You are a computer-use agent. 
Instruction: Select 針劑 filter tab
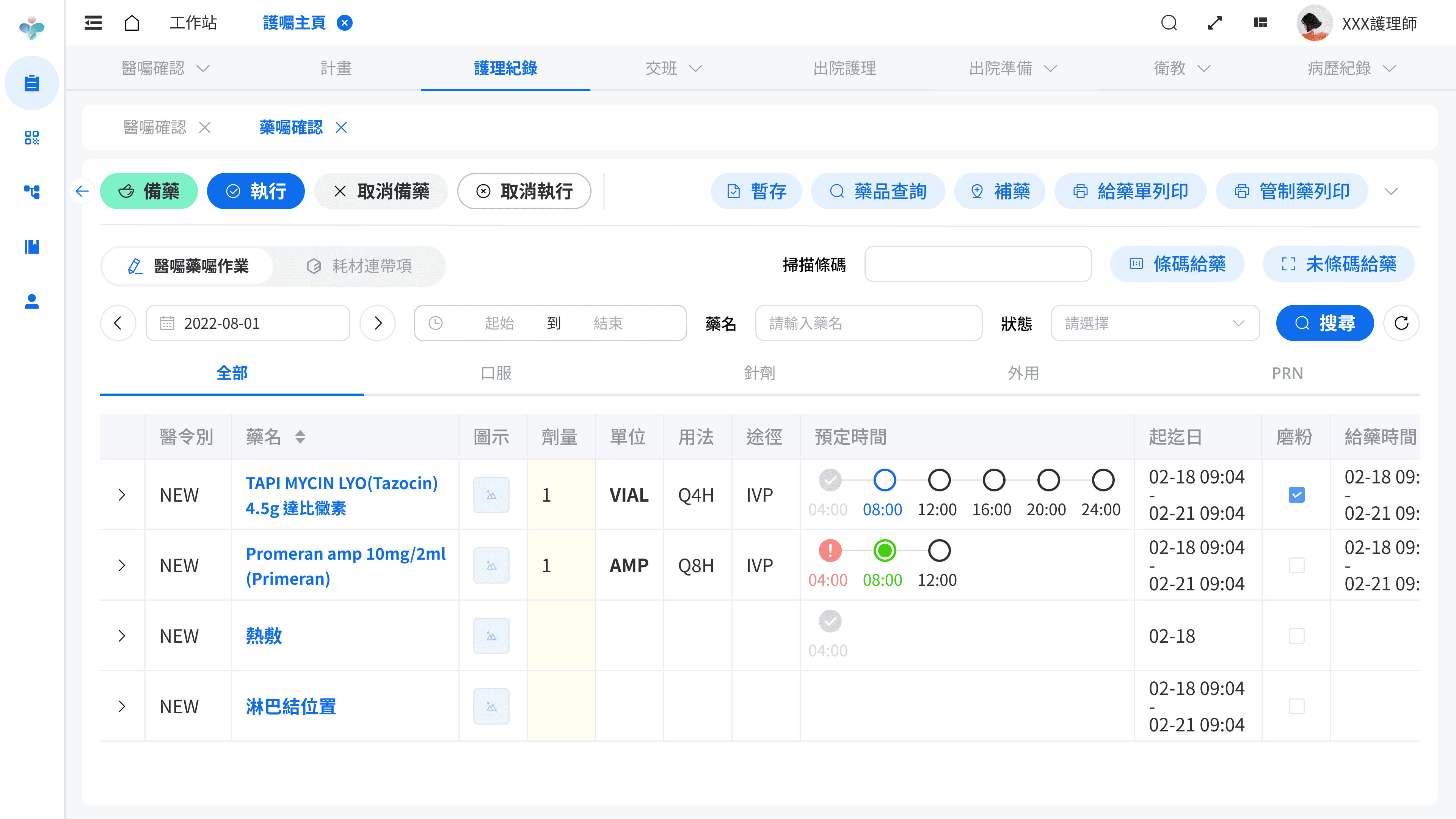tap(759, 373)
